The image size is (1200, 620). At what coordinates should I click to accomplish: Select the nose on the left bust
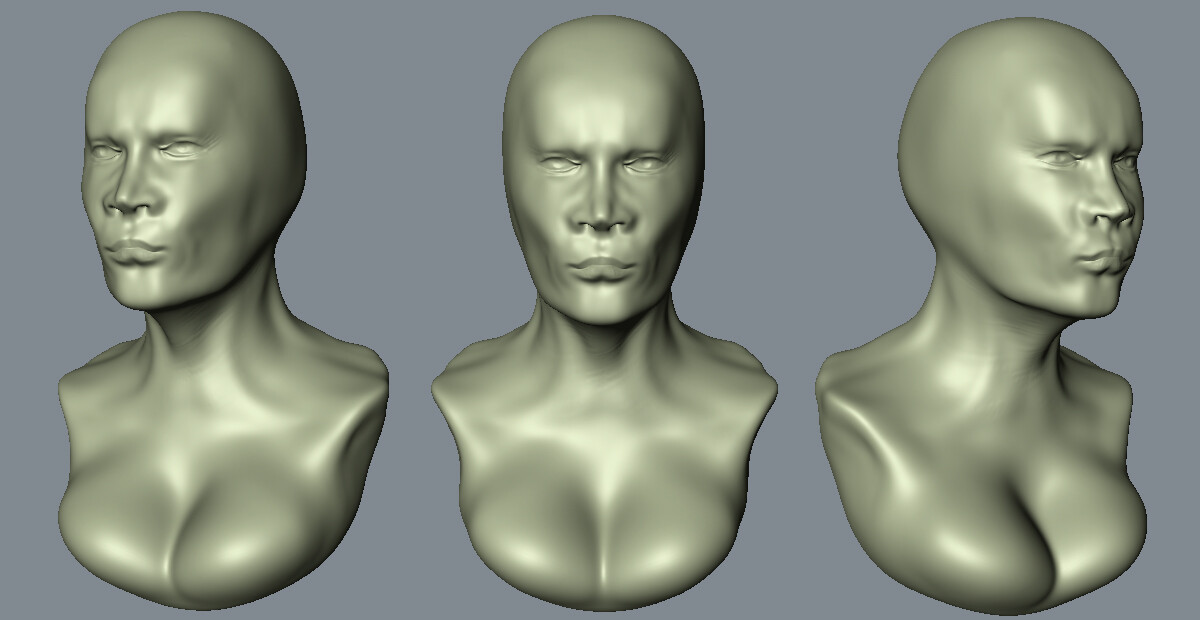130,195
